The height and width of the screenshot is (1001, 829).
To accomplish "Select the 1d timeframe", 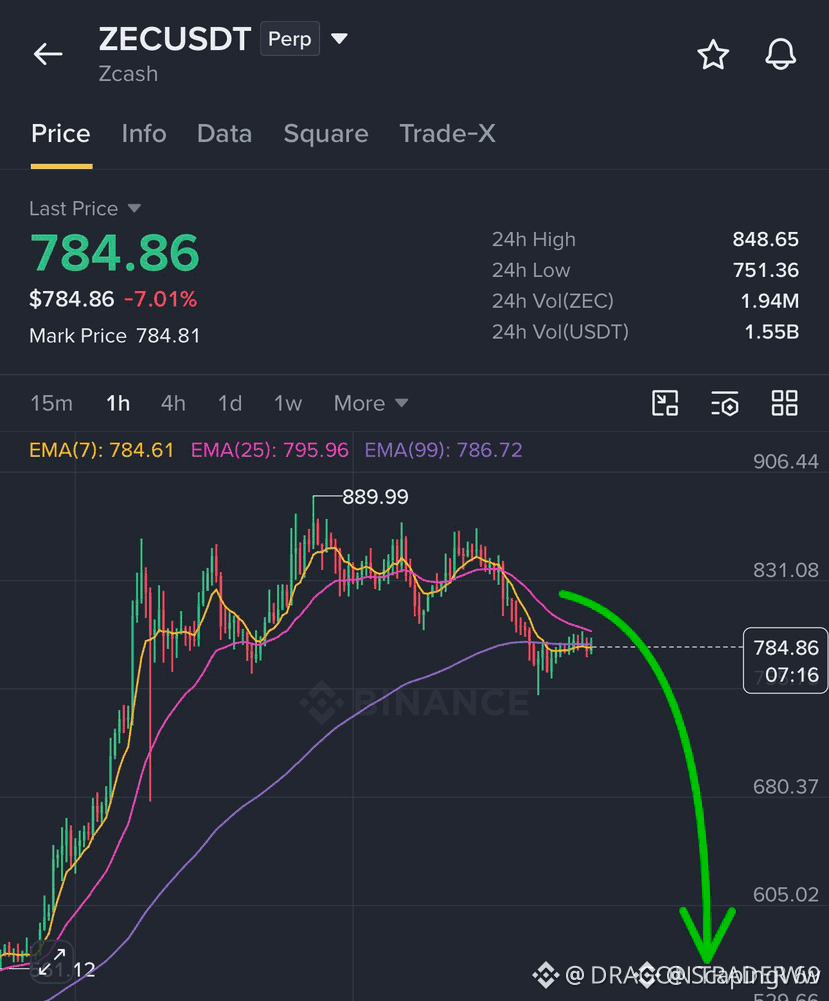I will point(230,403).
